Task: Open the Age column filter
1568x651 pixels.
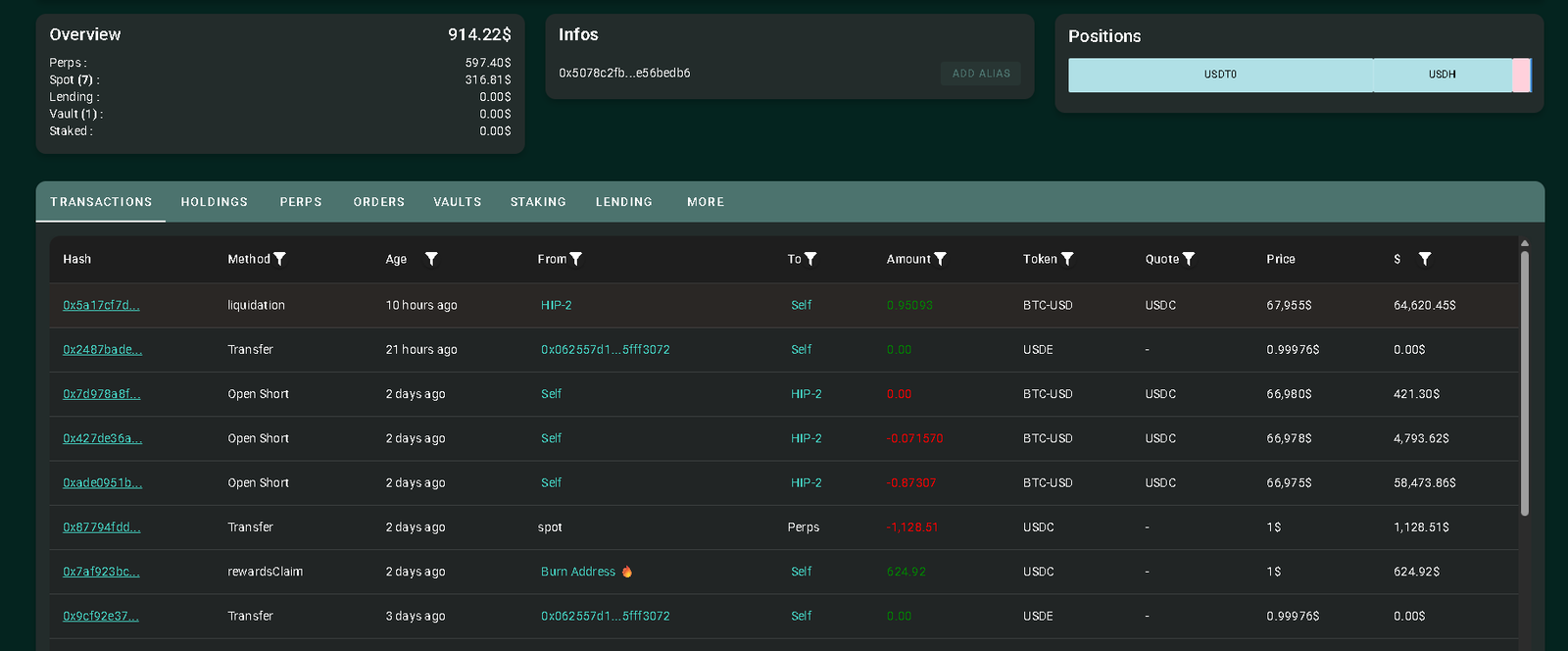Action: [x=431, y=259]
